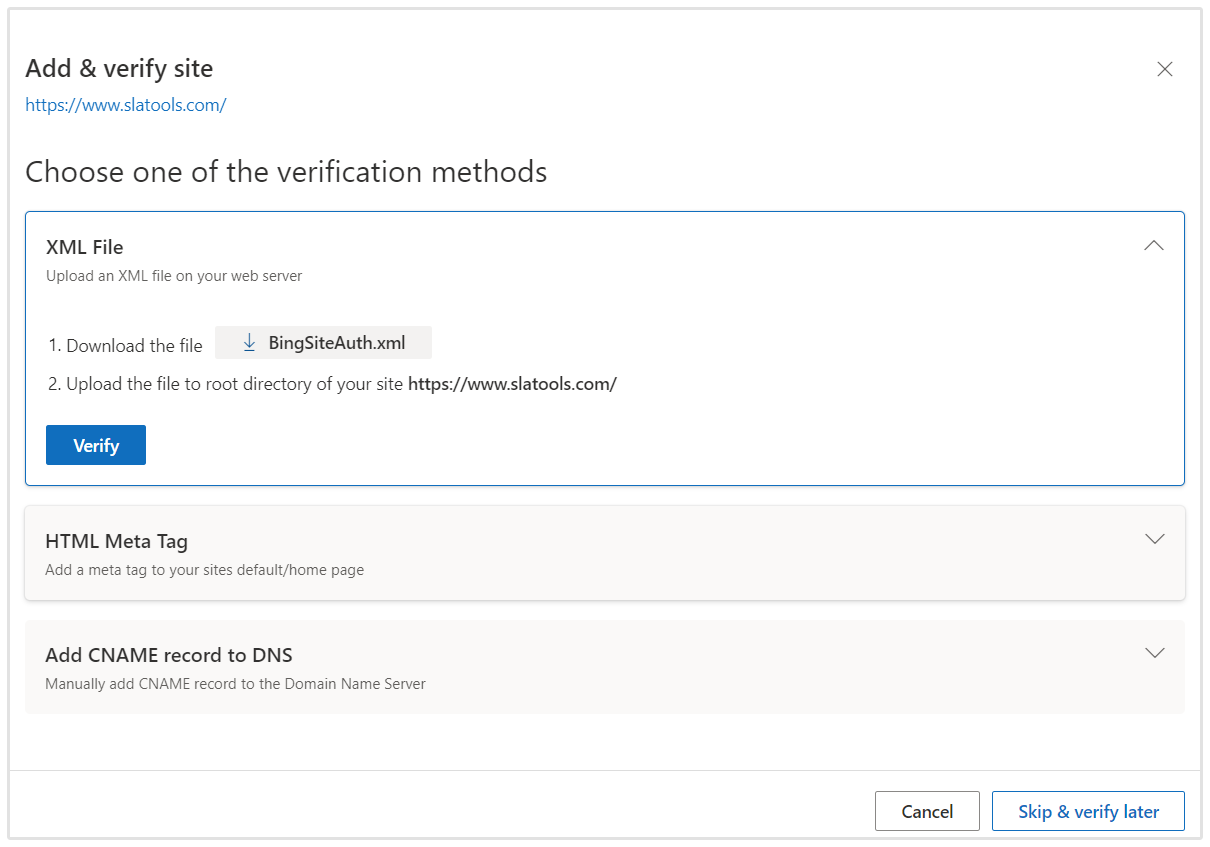This screenshot has height=847, width=1210.
Task: Click the 'Add a meta tag' description text
Action: pyautogui.click(x=204, y=570)
